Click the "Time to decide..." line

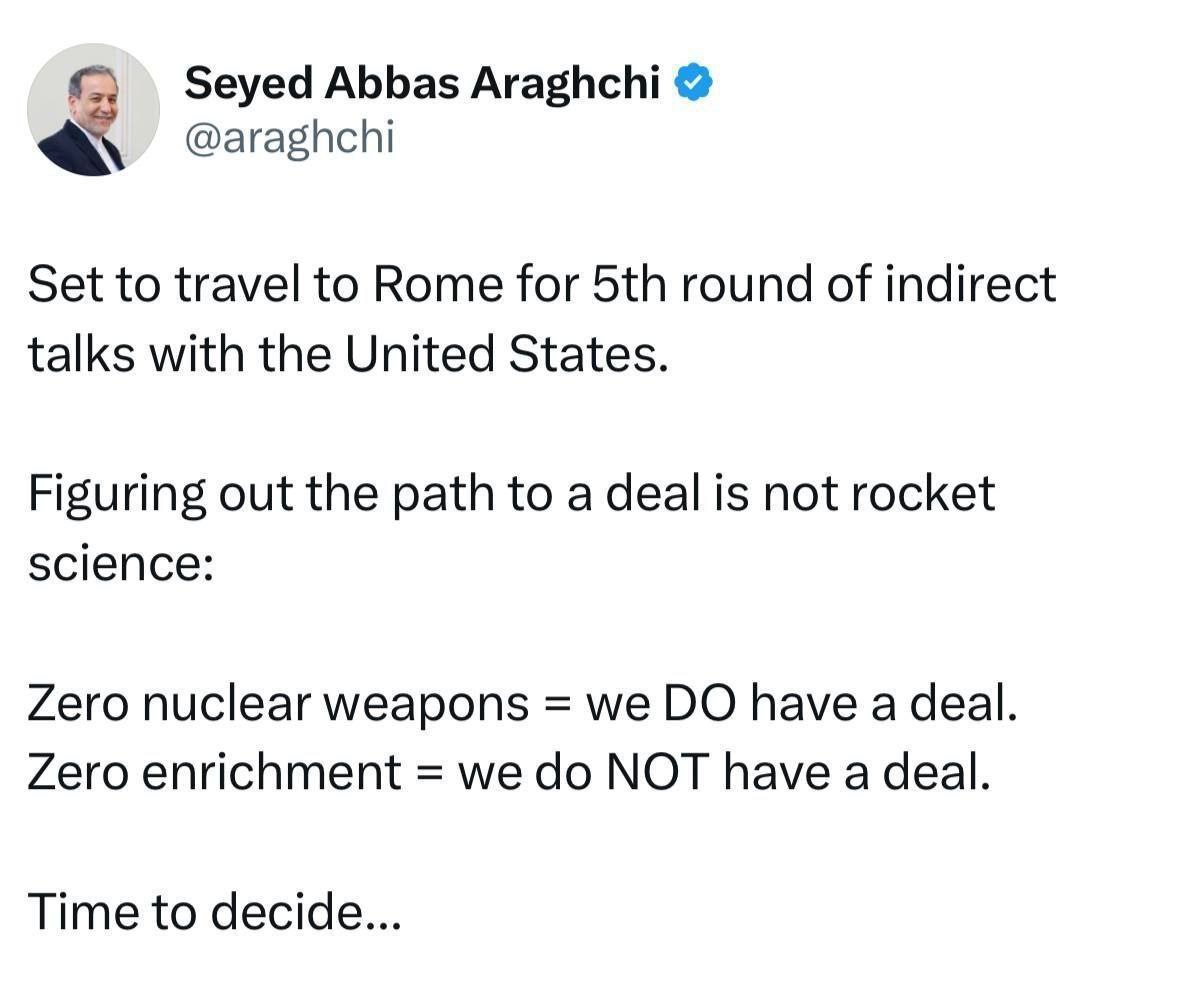(214, 912)
